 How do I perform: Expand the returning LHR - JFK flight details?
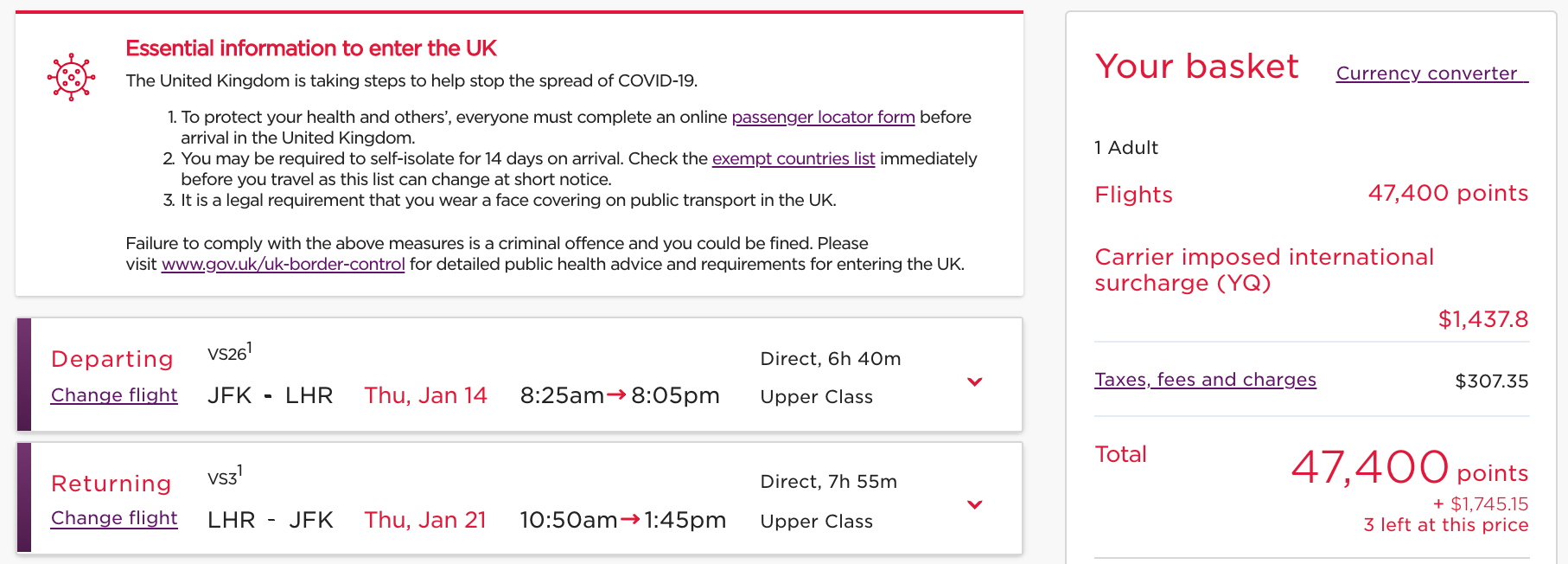(974, 504)
